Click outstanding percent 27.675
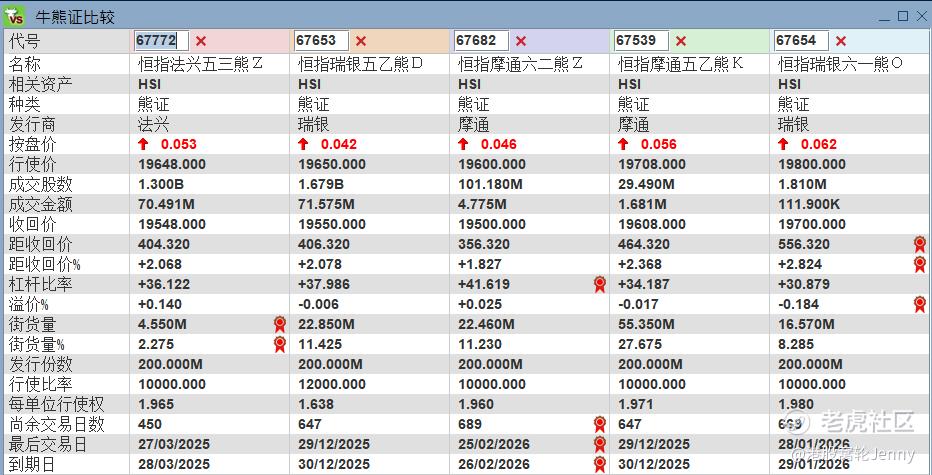932x475 pixels. tap(638, 344)
